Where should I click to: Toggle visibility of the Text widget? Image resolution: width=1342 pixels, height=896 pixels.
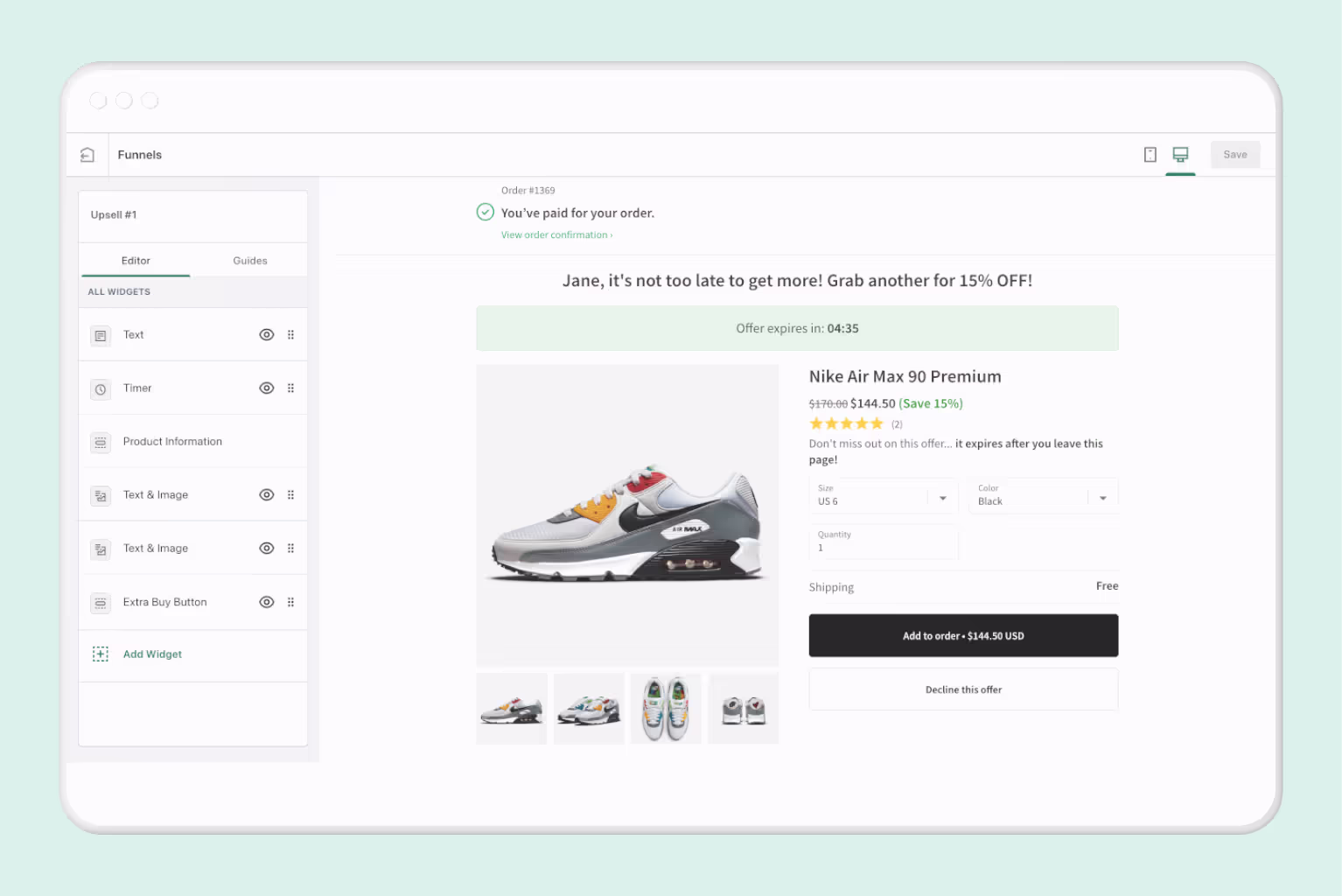tap(267, 335)
